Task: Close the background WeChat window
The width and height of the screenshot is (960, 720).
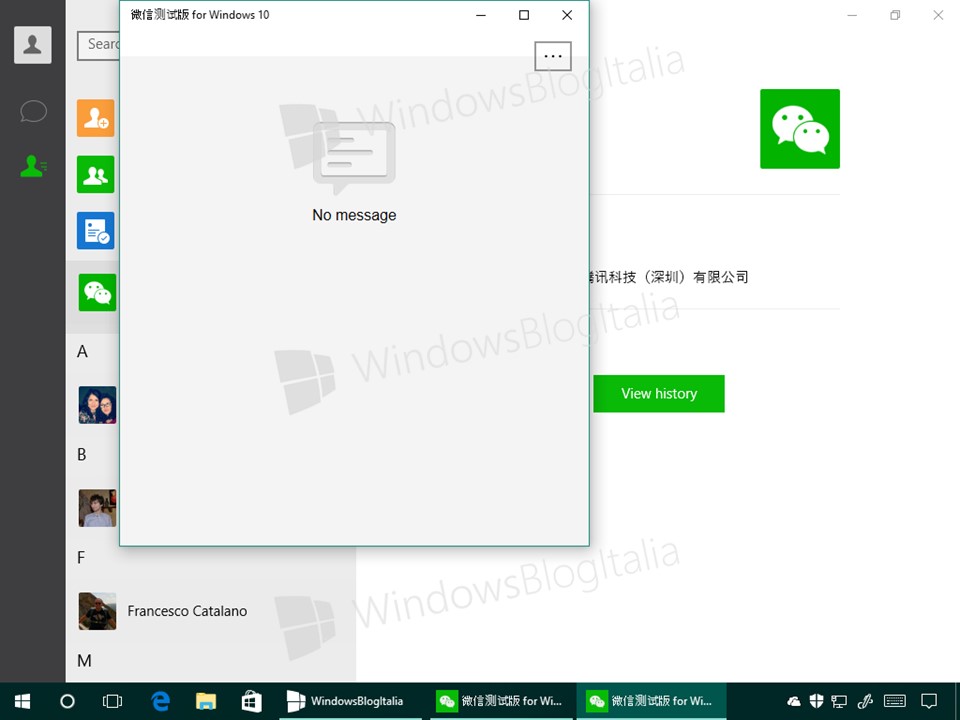Action: [938, 15]
